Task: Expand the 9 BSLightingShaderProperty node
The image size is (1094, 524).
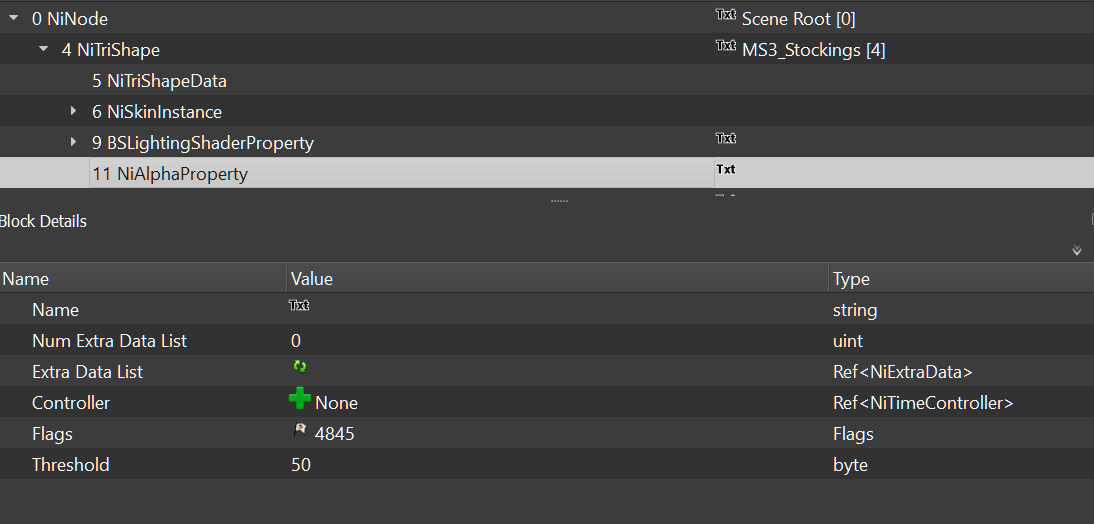Action: click(73, 142)
